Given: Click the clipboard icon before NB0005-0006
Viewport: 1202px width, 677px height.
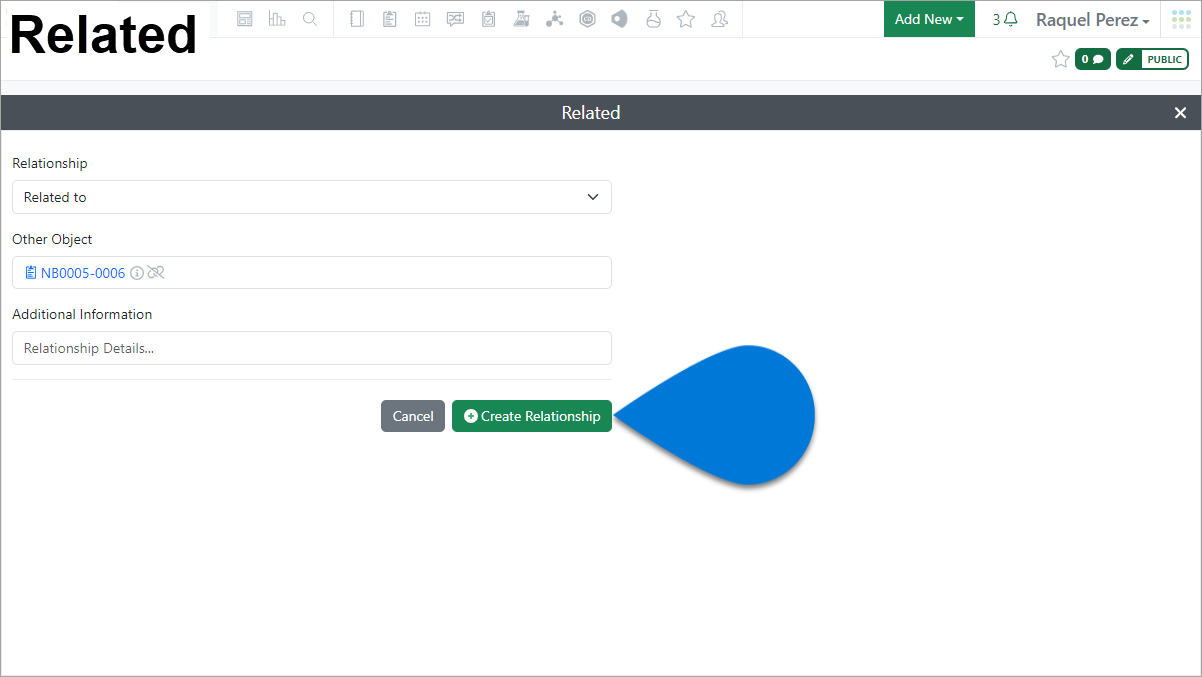Looking at the screenshot, I should pyautogui.click(x=31, y=273).
